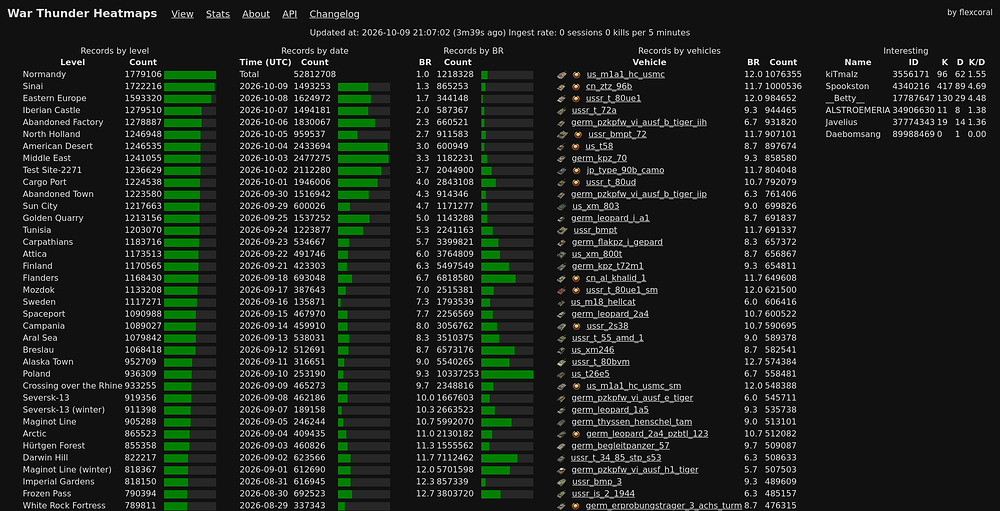Click the tank icon beside germ_kpz_70

point(561,158)
